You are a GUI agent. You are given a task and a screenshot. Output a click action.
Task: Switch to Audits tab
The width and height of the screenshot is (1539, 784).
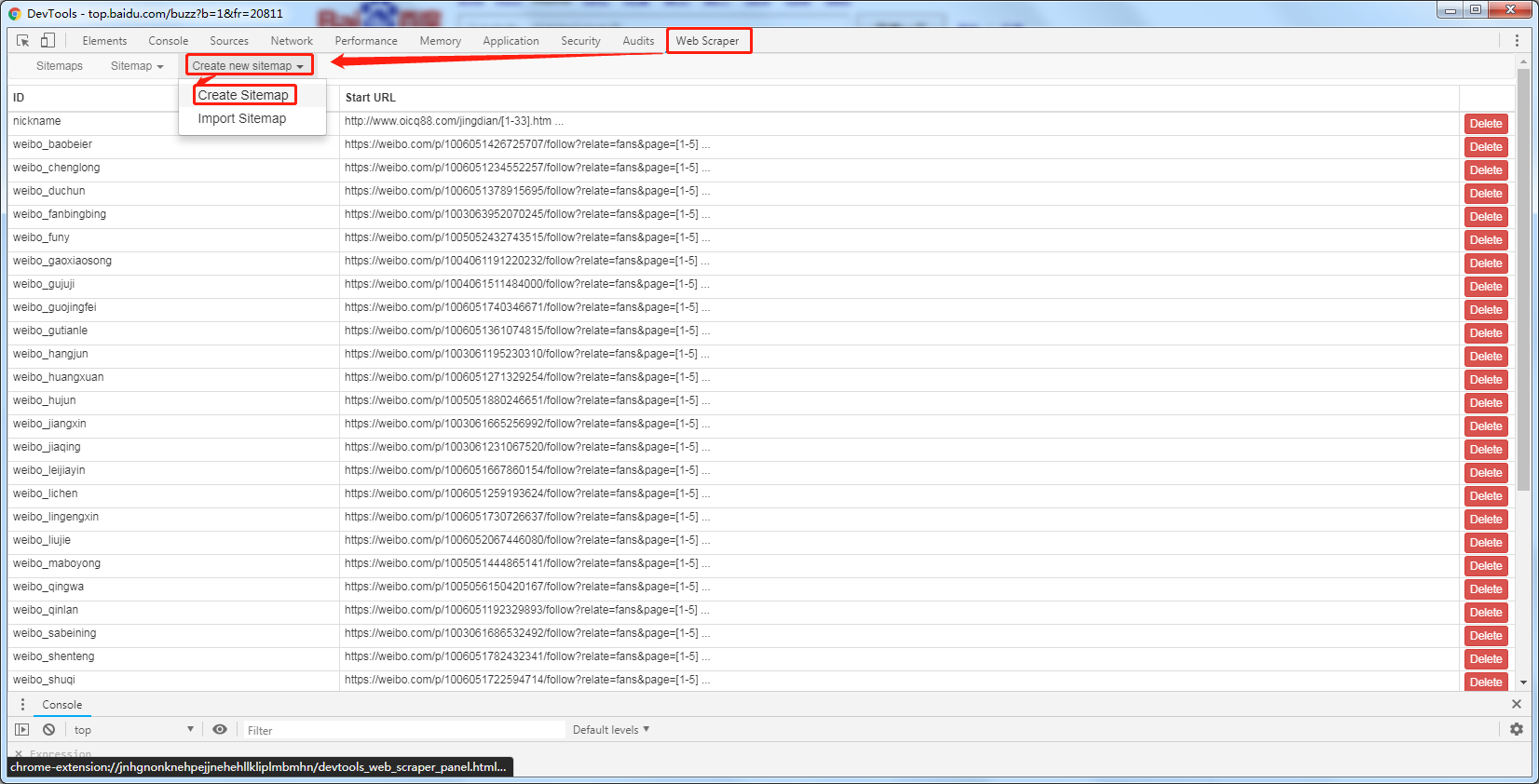pos(638,41)
